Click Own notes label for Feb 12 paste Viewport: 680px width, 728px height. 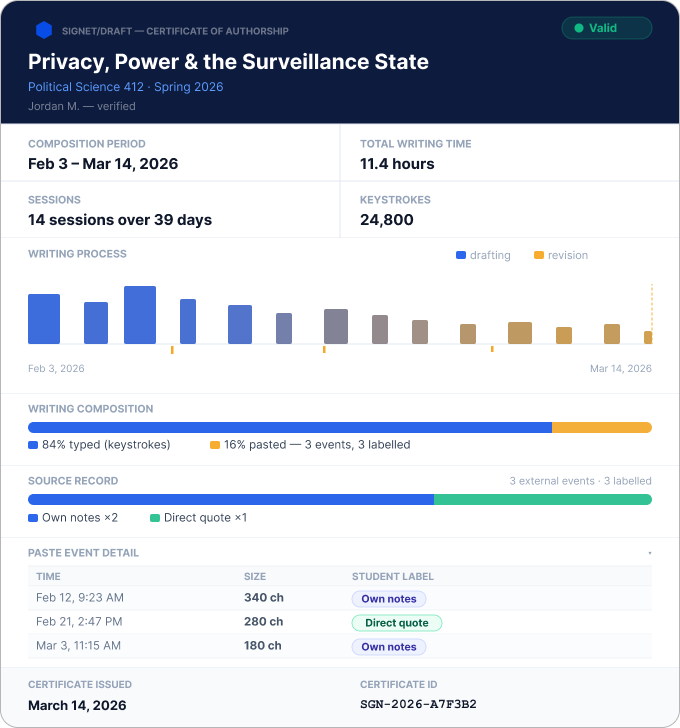[389, 599]
